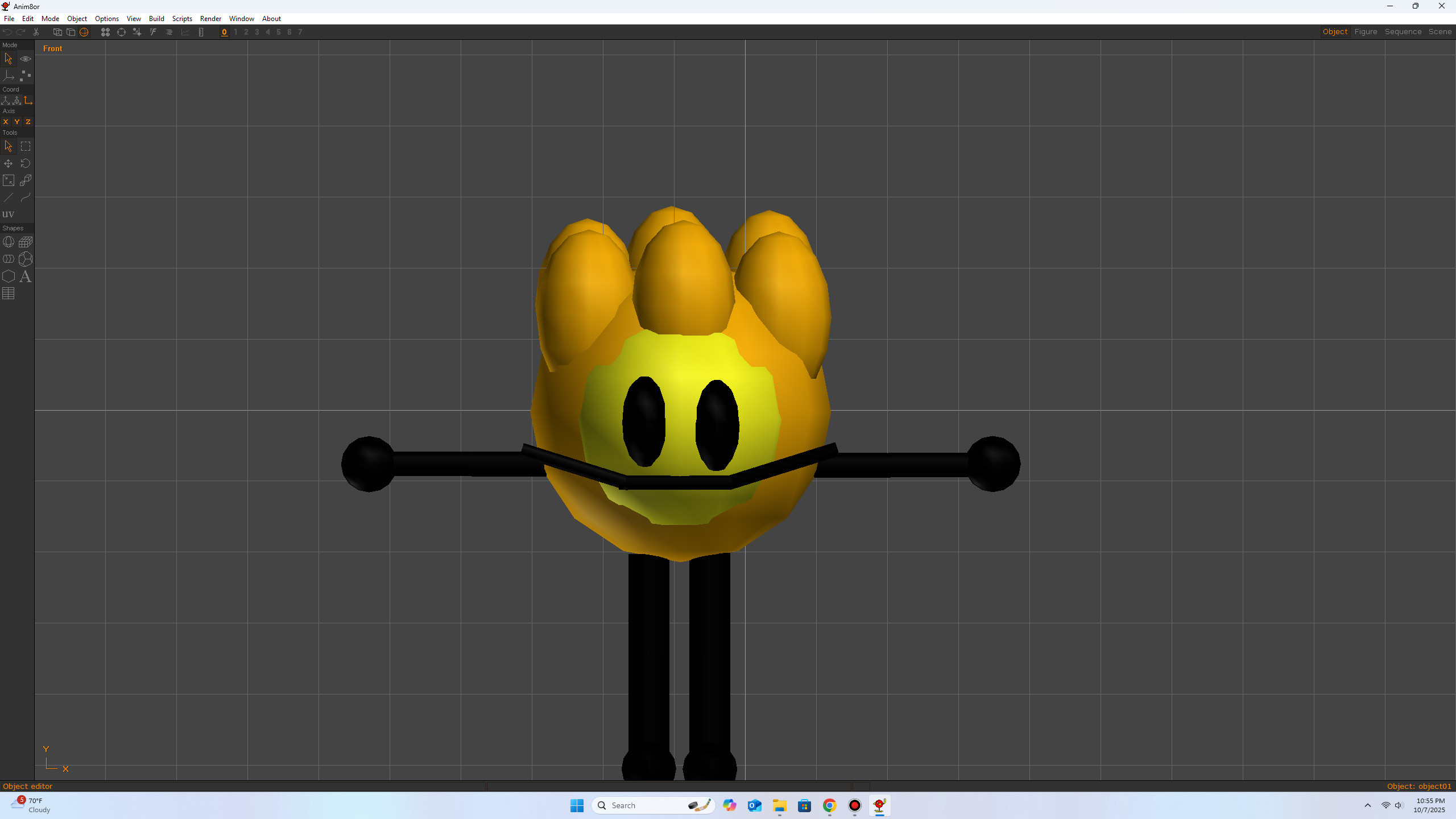Open the Scripts menu
The width and height of the screenshot is (1456, 819).
point(182,18)
